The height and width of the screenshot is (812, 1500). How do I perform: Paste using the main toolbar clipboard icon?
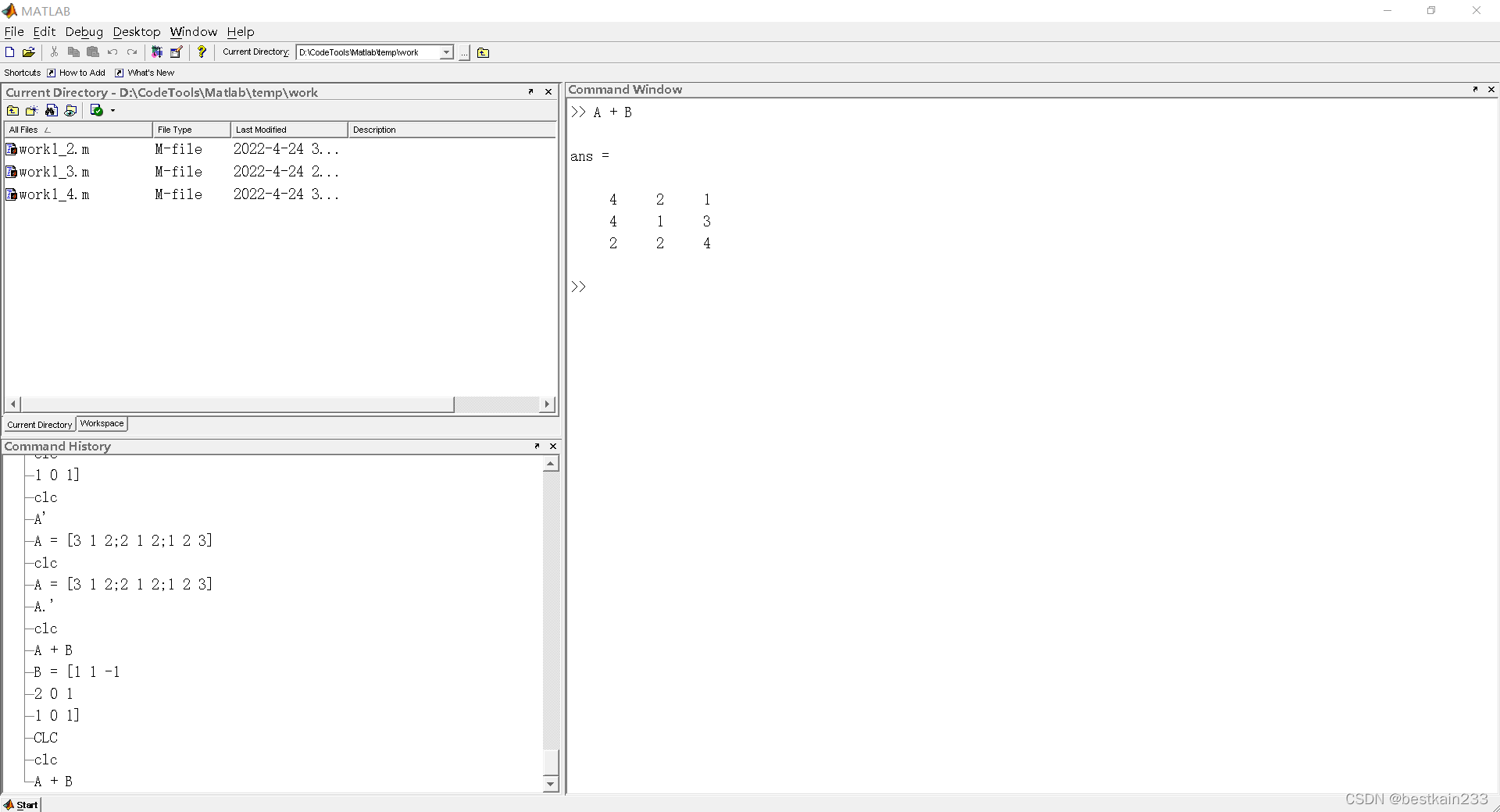[x=93, y=52]
